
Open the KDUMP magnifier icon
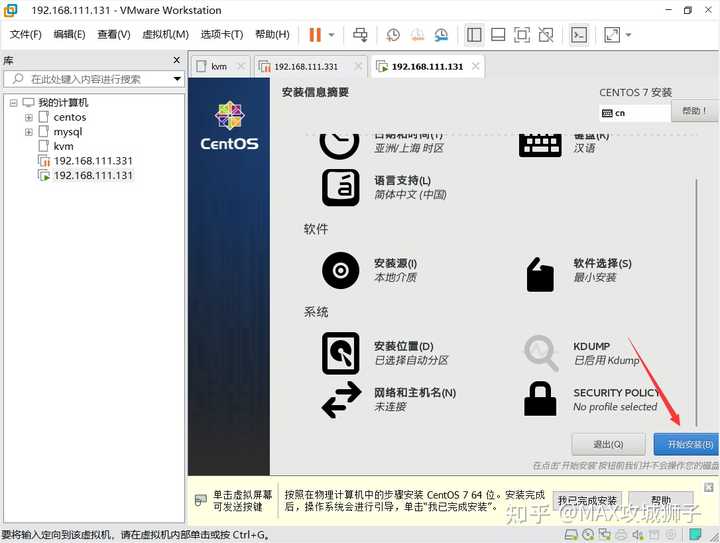tap(541, 353)
